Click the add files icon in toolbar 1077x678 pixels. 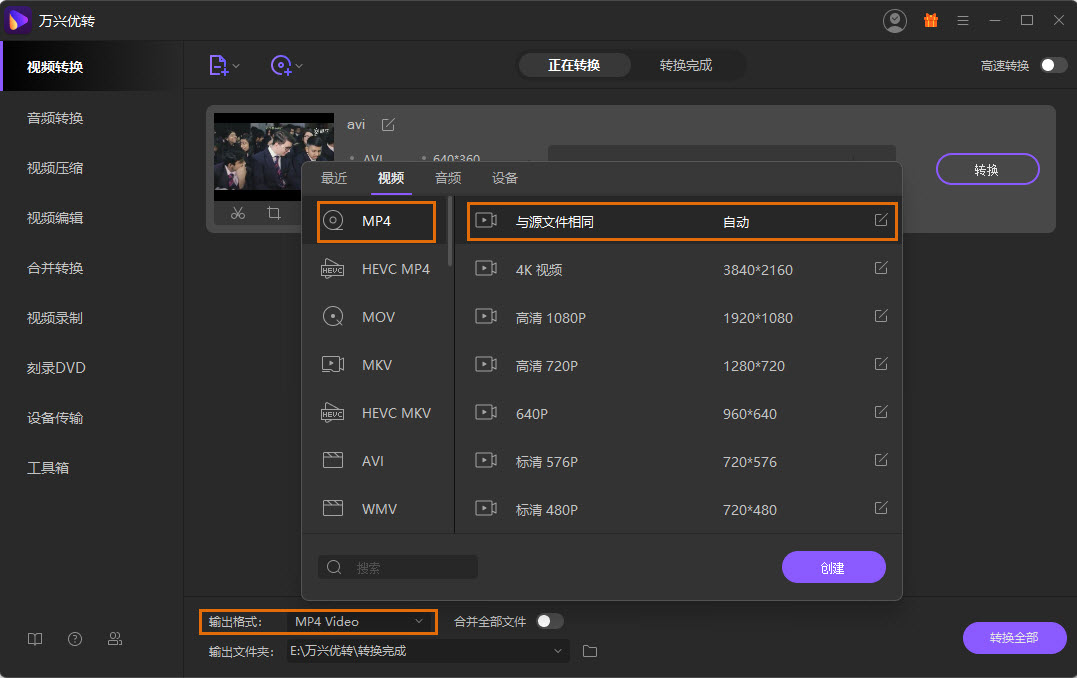(x=218, y=64)
